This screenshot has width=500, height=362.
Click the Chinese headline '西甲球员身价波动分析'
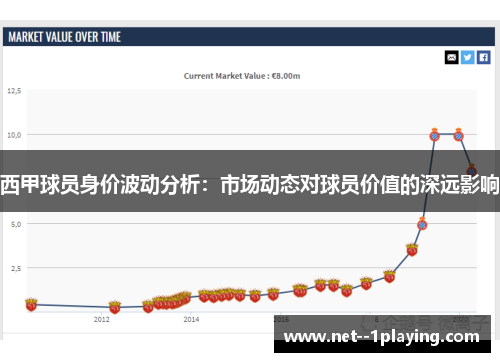100,184
